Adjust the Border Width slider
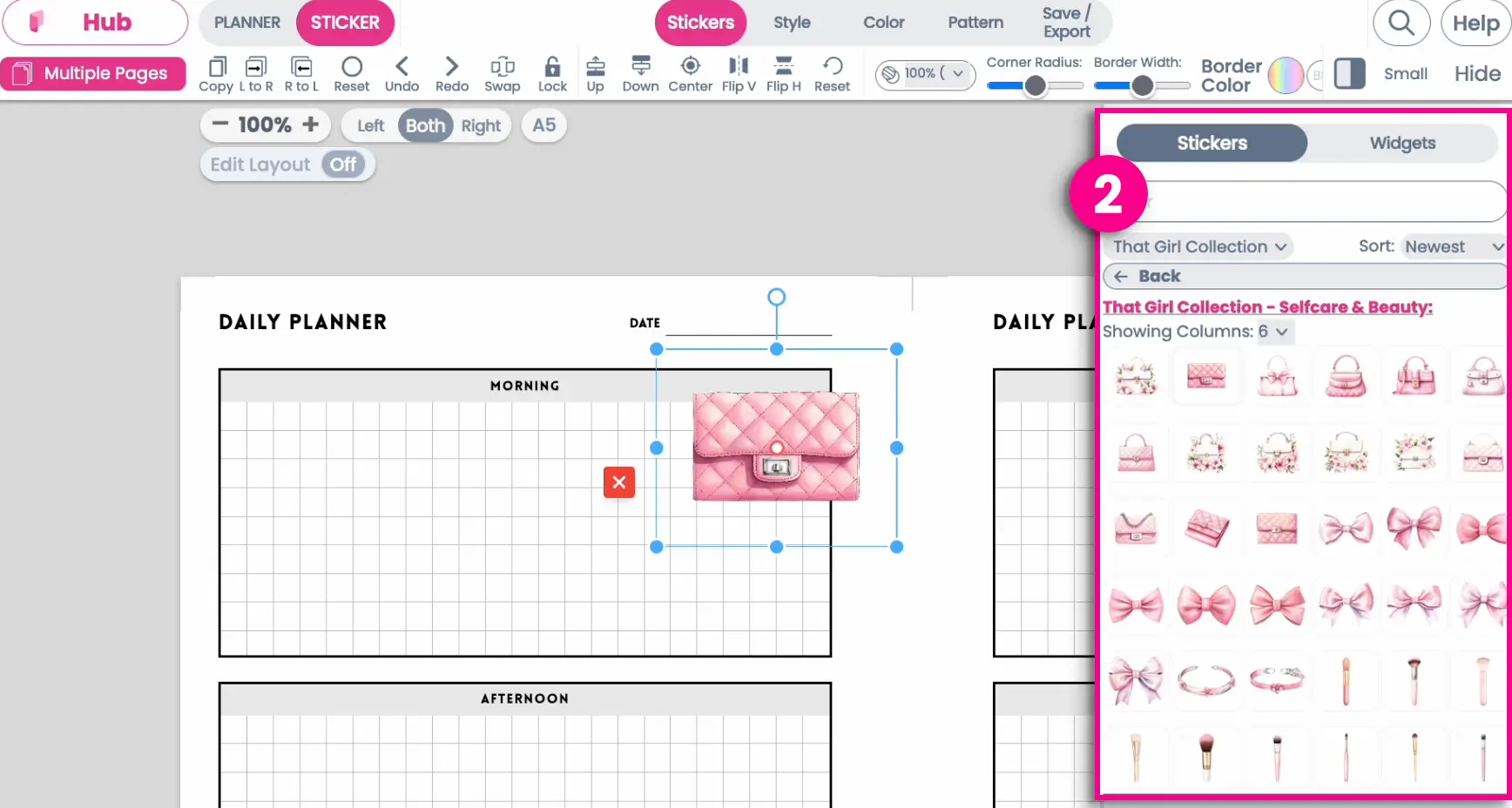 (1142, 85)
